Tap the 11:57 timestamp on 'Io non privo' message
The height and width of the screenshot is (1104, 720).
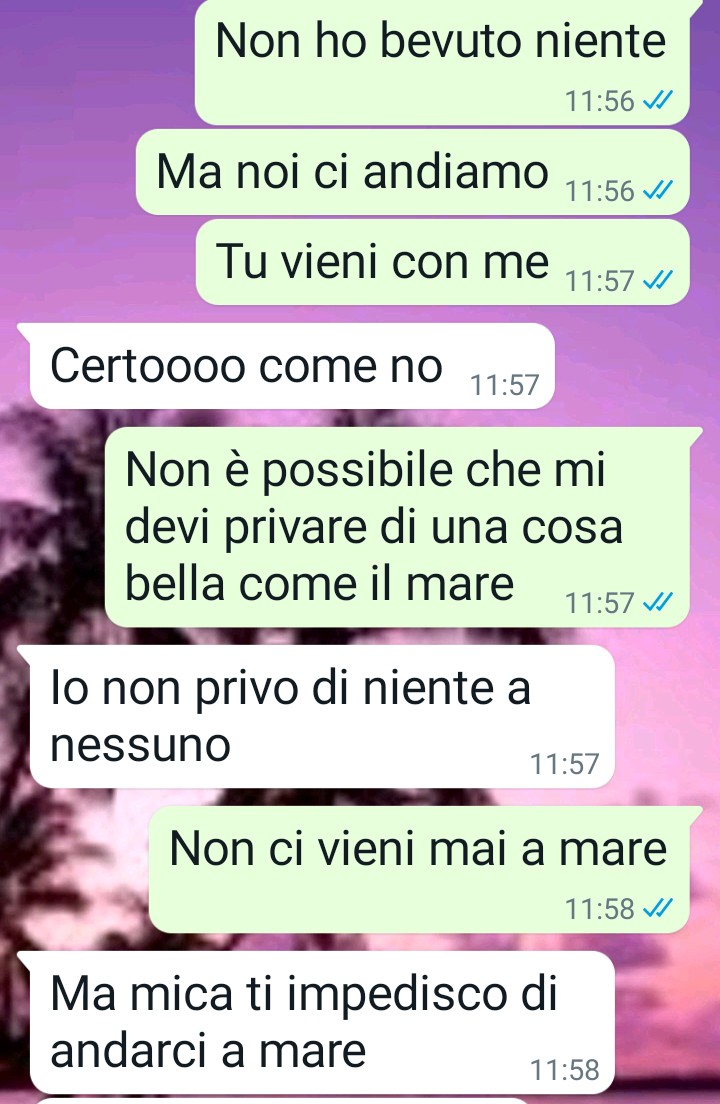coord(564,764)
